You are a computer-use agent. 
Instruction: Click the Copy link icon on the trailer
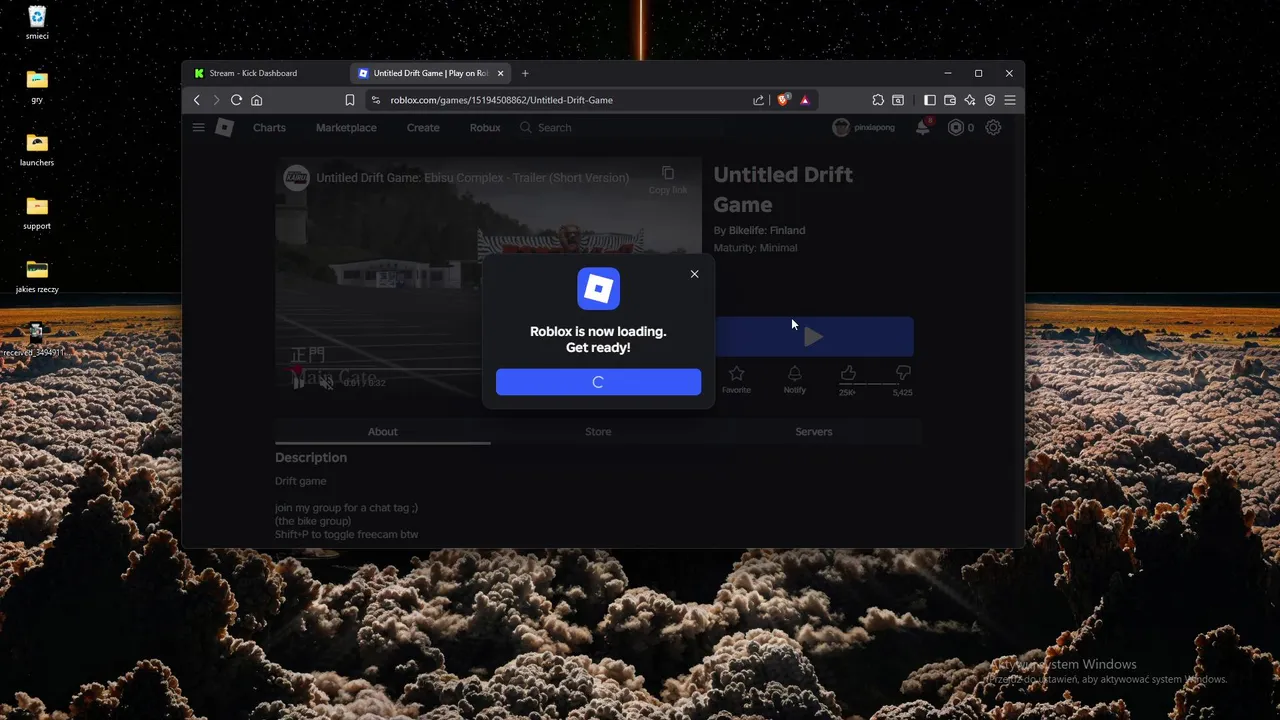coord(668,178)
